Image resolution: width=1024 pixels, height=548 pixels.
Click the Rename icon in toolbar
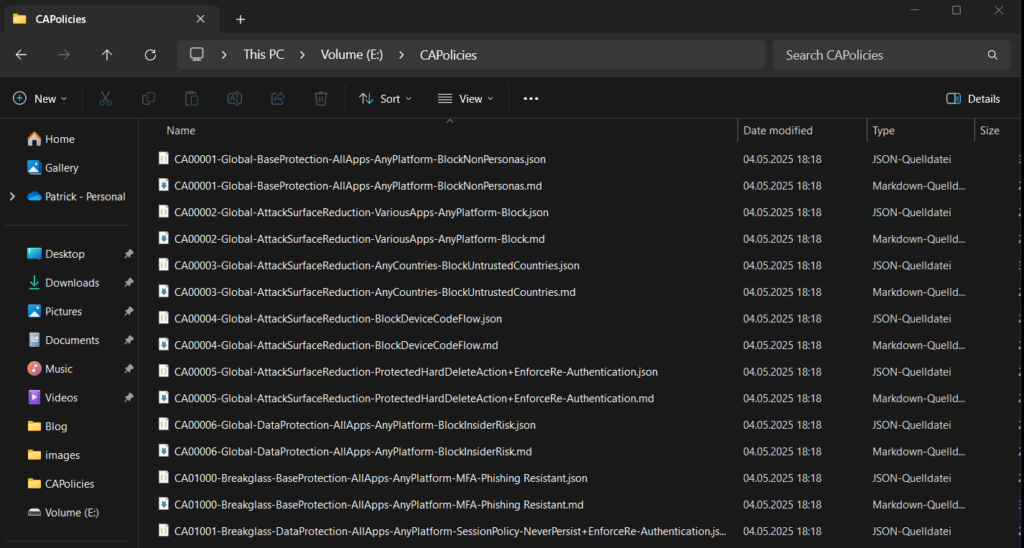pyautogui.click(x=234, y=99)
